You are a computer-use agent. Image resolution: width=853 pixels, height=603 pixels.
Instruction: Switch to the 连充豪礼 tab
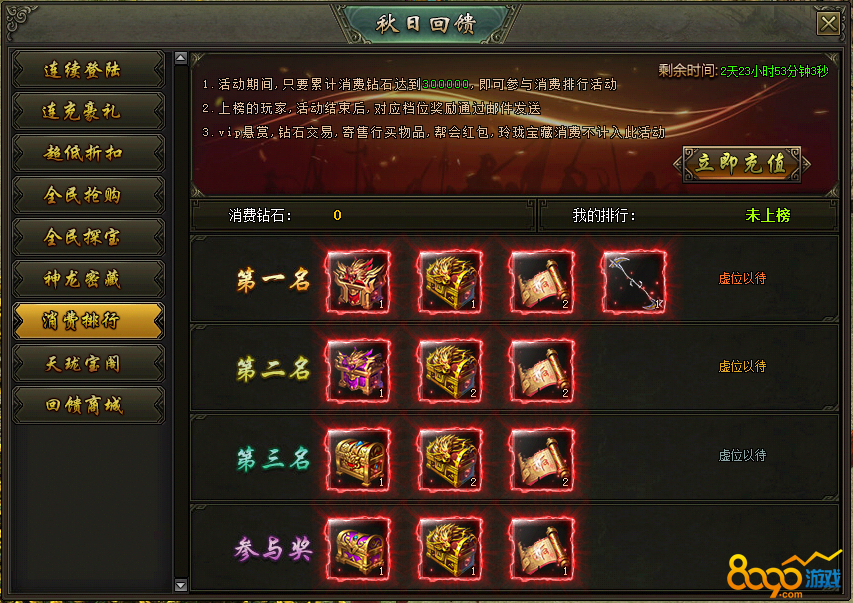pos(89,112)
